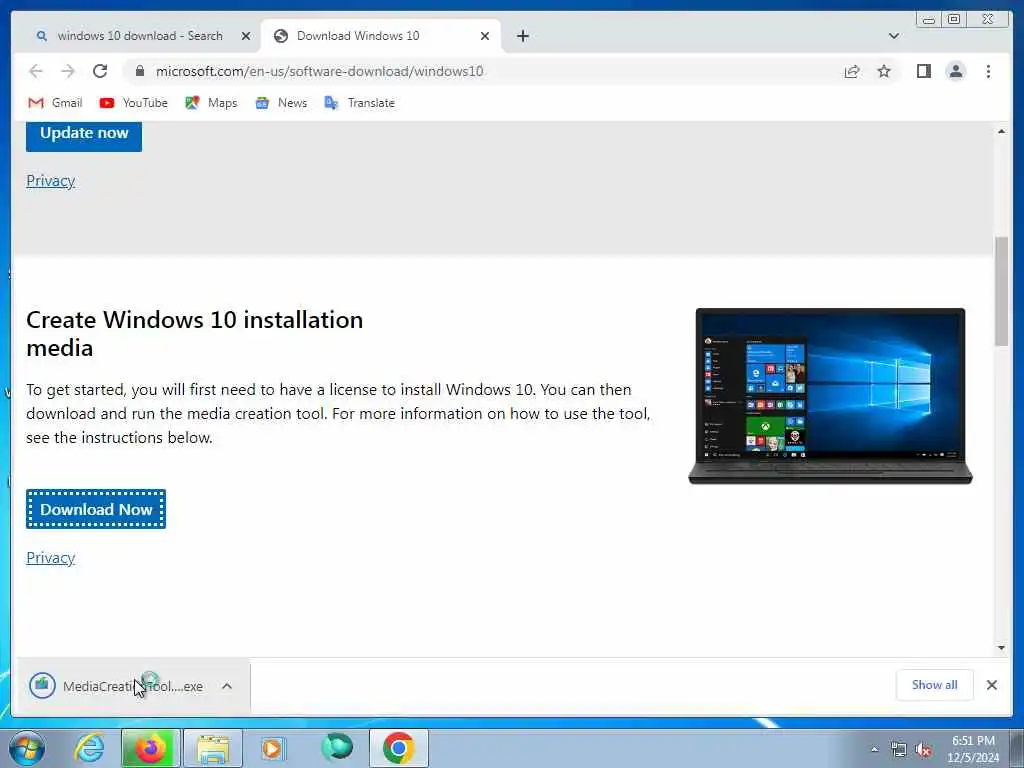
Task: Click the Download Now button
Action: coord(96,509)
